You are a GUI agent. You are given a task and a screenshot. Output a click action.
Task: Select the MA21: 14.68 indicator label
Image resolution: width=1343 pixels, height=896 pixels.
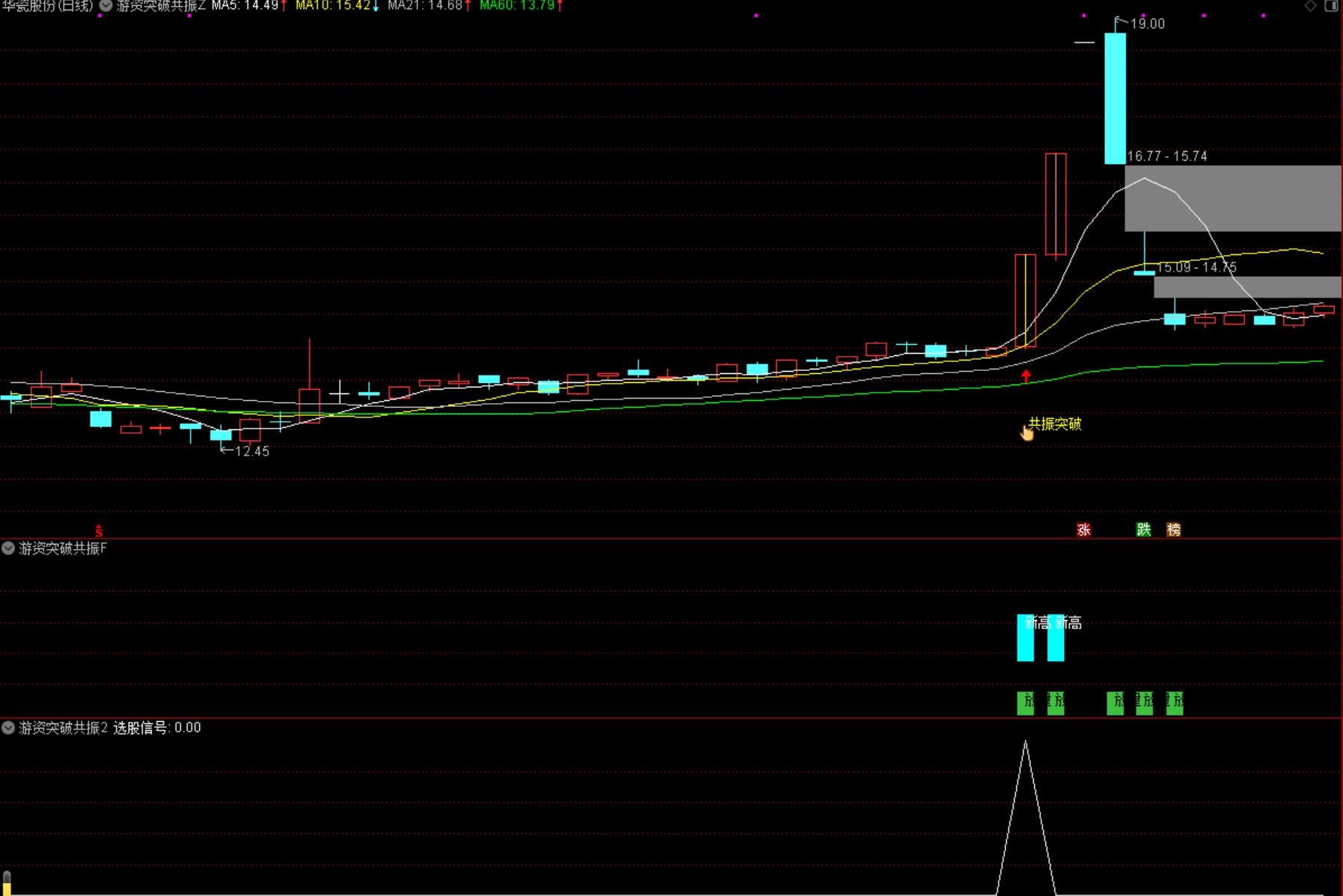[425, 5]
